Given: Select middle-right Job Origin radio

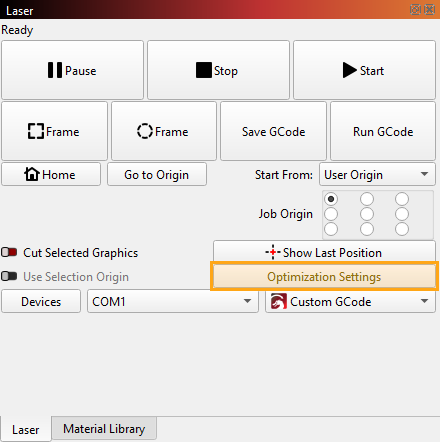Looking at the screenshot, I should pos(402,214).
